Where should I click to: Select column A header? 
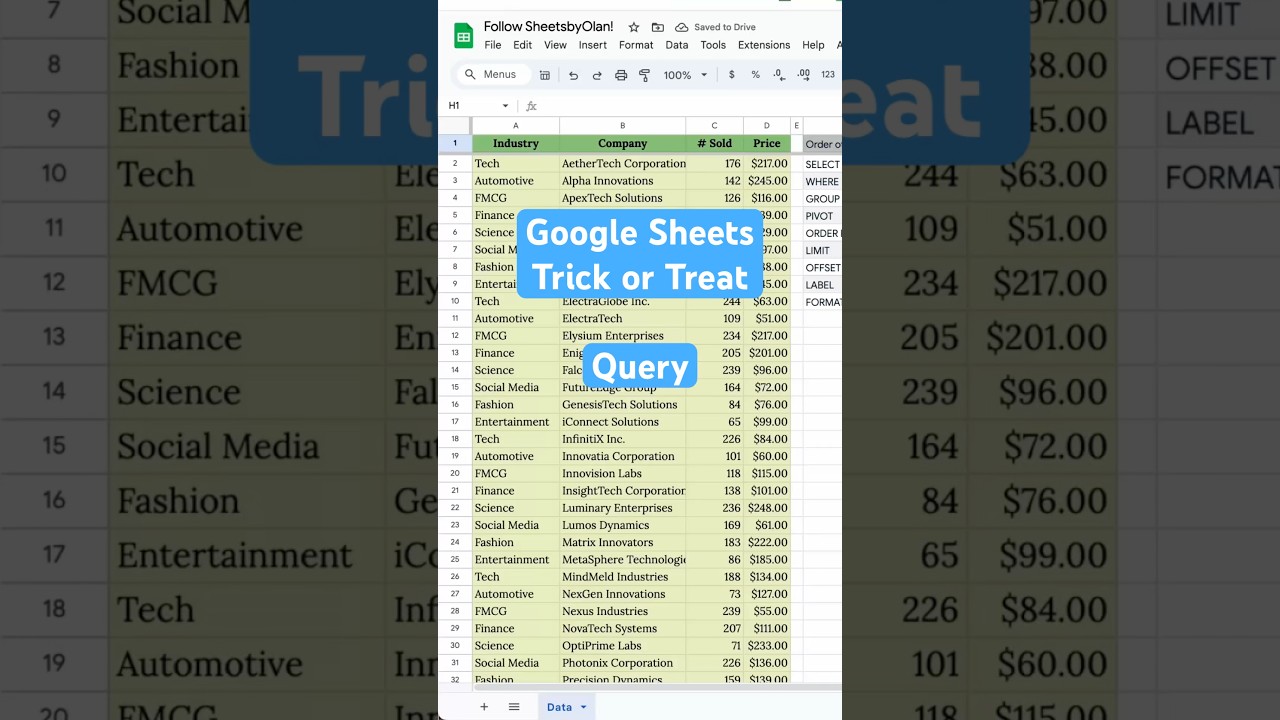(x=516, y=126)
